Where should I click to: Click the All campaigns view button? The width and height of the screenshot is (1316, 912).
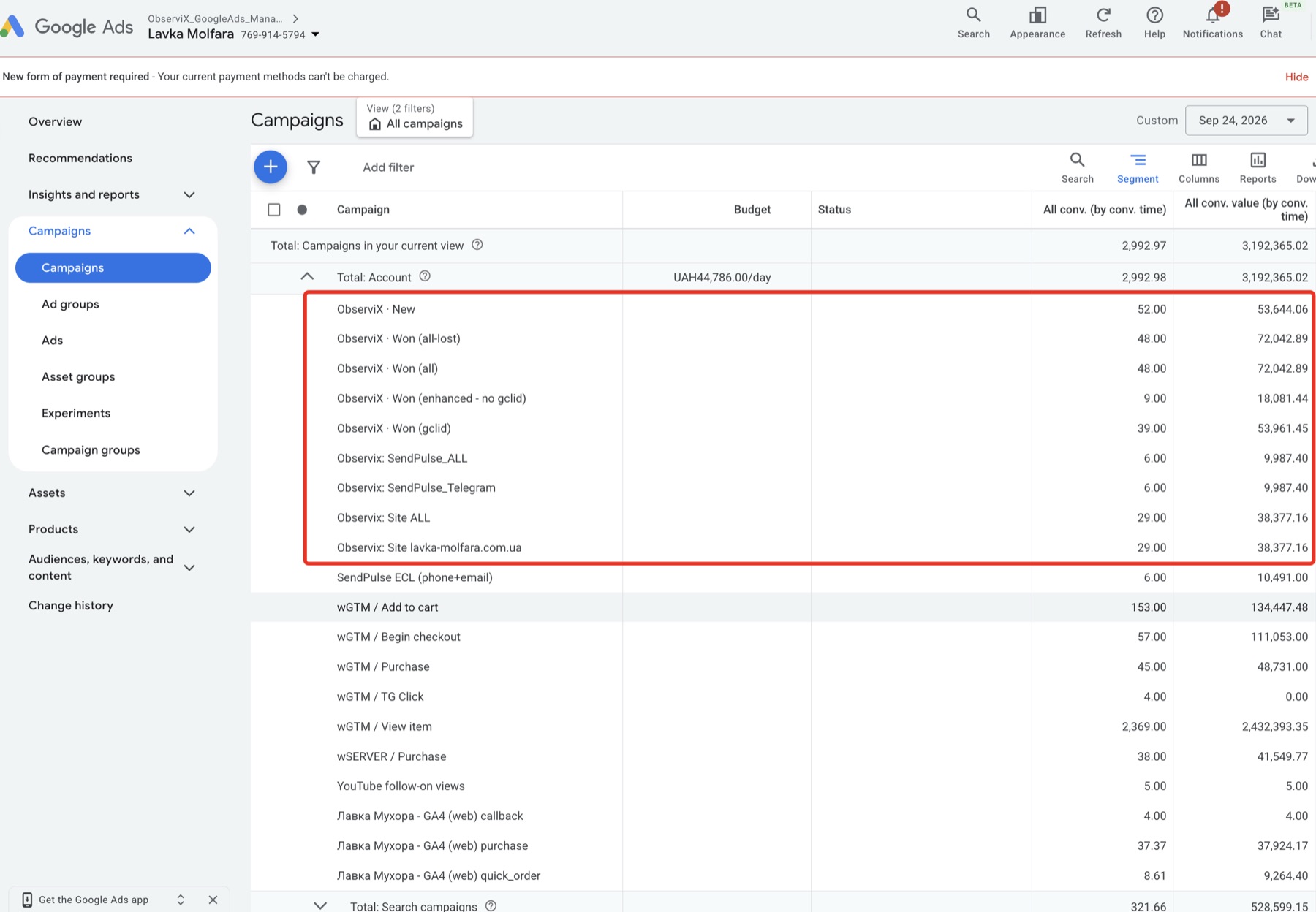tap(415, 117)
